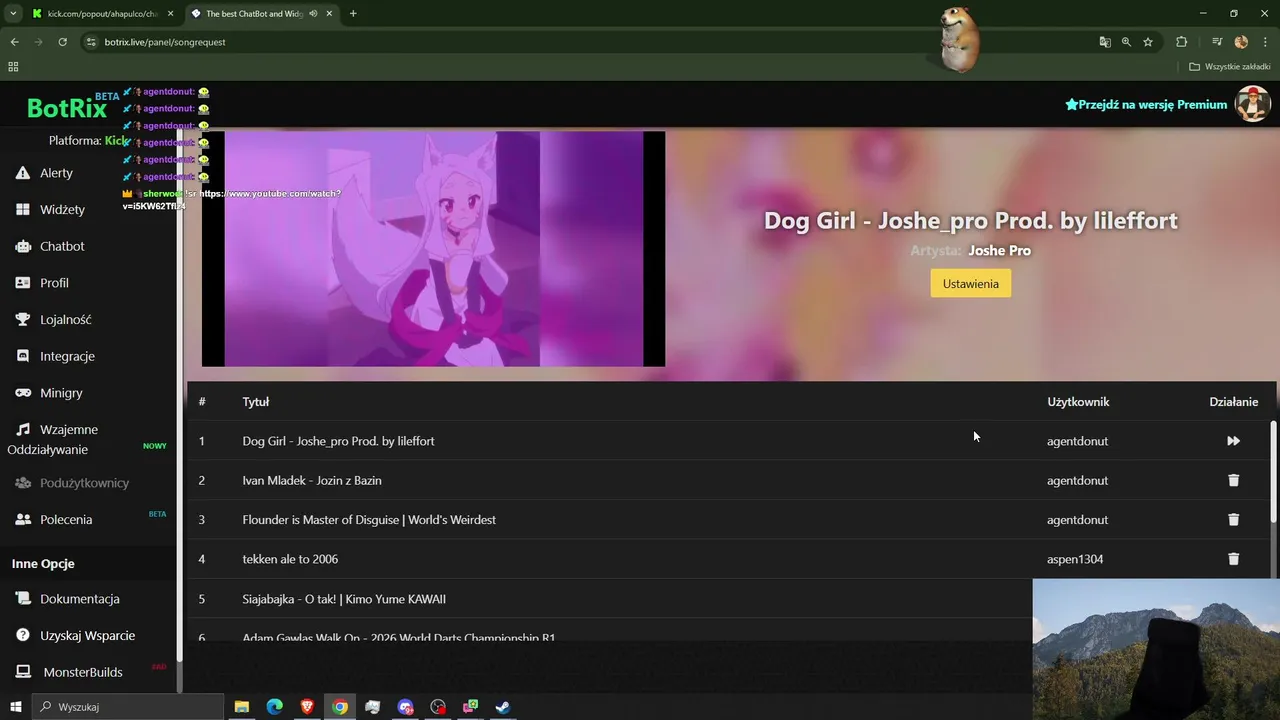The image size is (1280, 720).
Task: Click Flounder is Master of Disguise title
Action: pyautogui.click(x=369, y=520)
